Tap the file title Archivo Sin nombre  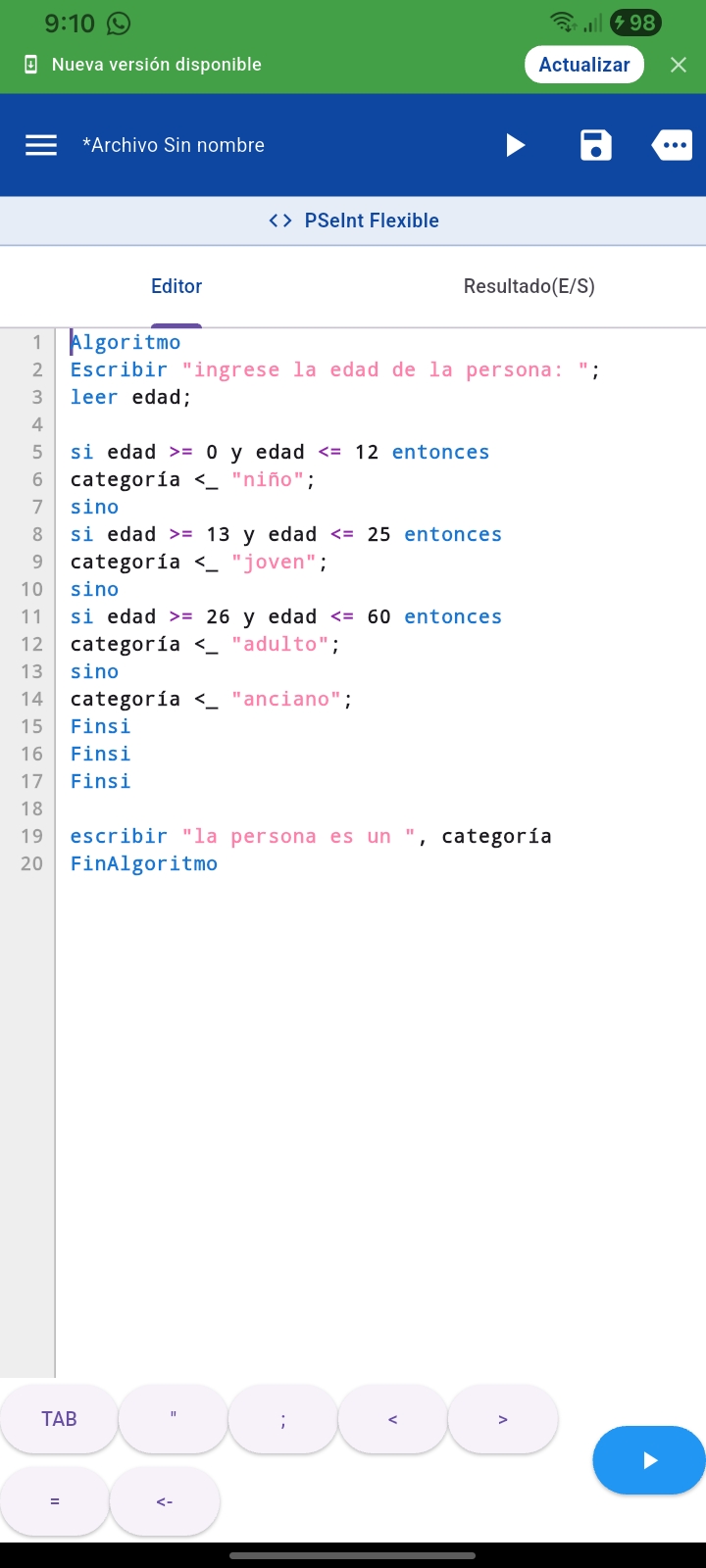coord(174,145)
